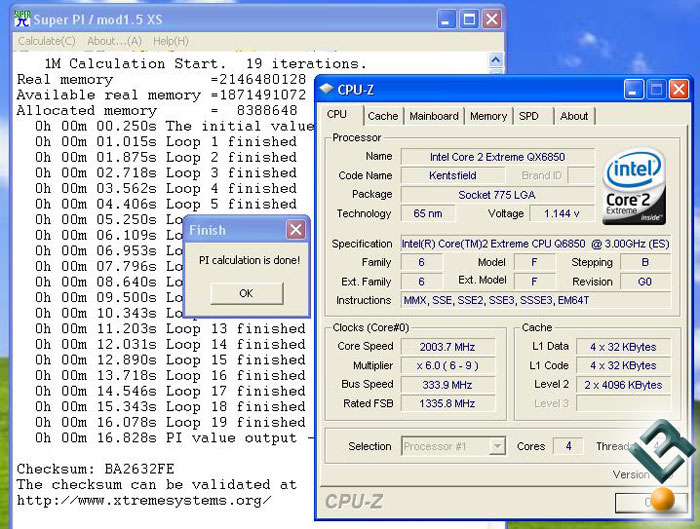Click the Revision value G0
Screen dimensions: 700x529
pyautogui.click(x=645, y=282)
